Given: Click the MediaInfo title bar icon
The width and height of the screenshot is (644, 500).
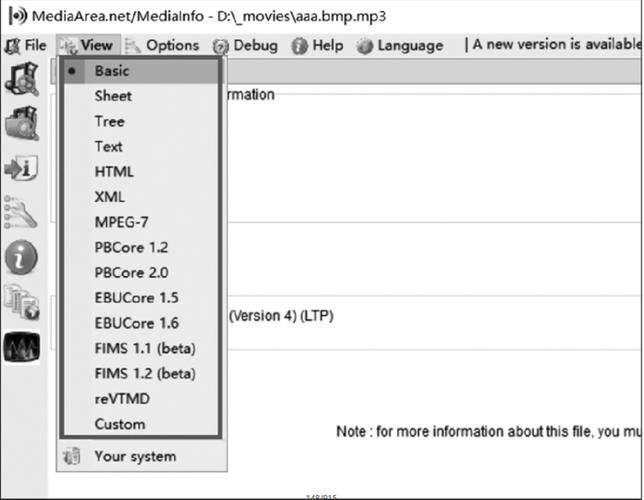Looking at the screenshot, I should 18,16.
